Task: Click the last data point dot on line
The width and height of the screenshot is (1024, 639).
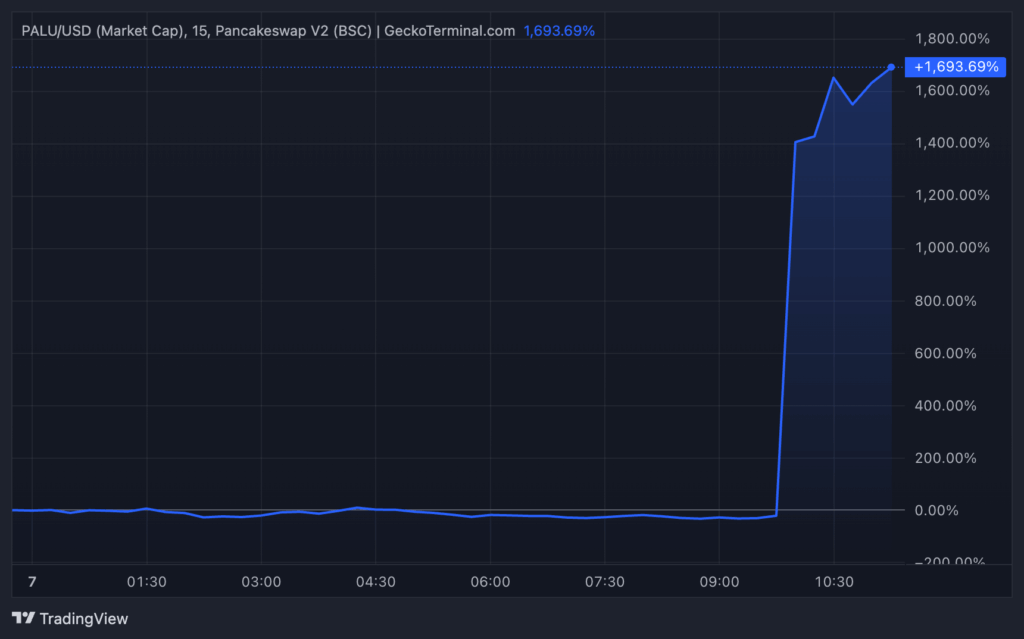Action: [891, 67]
